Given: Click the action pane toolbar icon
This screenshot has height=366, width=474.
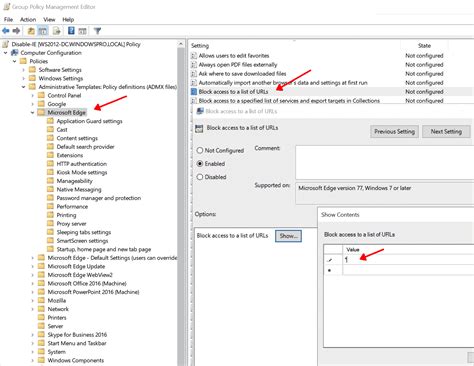Looking at the screenshot, I should click(82, 31).
